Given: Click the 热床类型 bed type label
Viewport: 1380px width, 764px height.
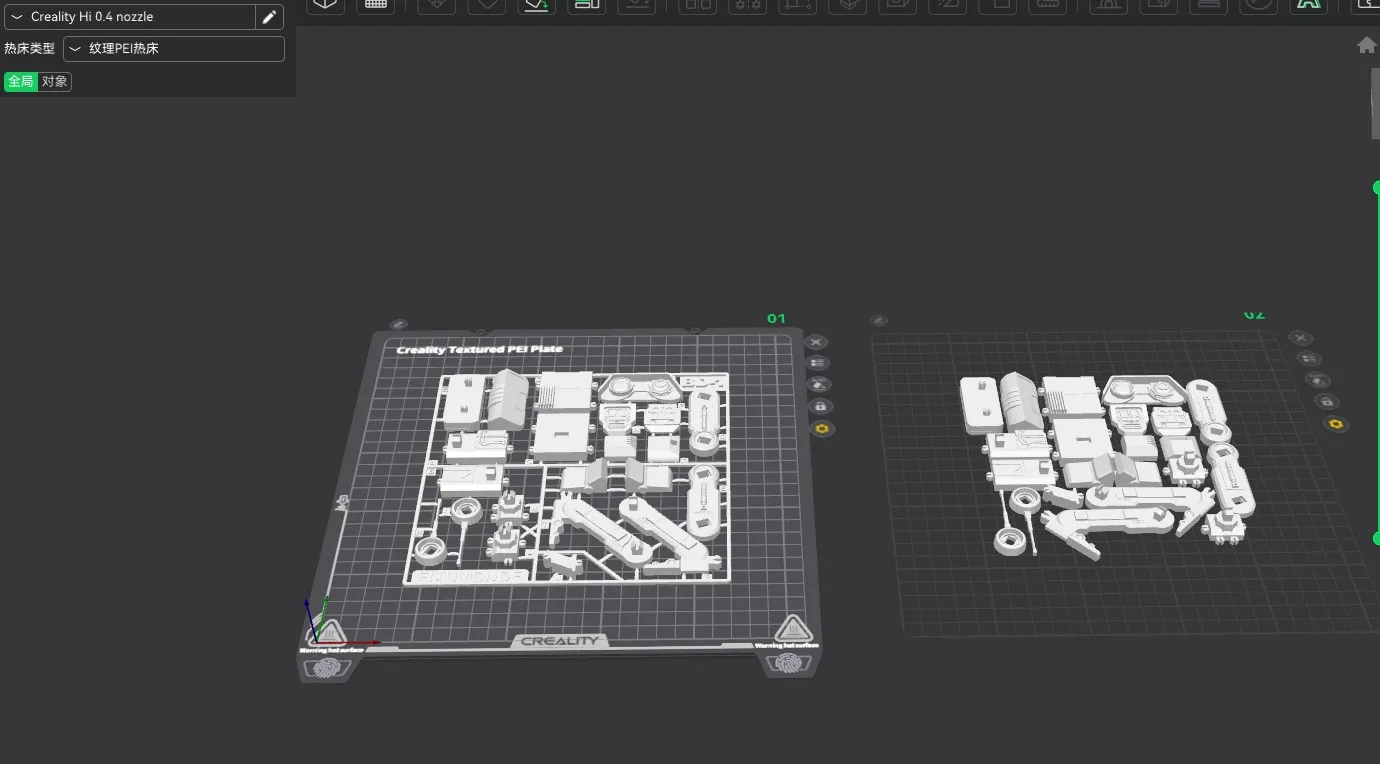Looking at the screenshot, I should (x=29, y=48).
